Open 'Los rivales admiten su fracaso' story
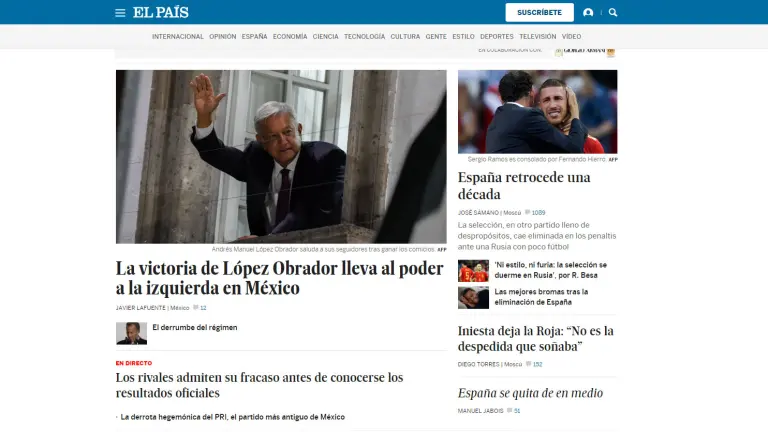The image size is (768, 432). [x=259, y=385]
